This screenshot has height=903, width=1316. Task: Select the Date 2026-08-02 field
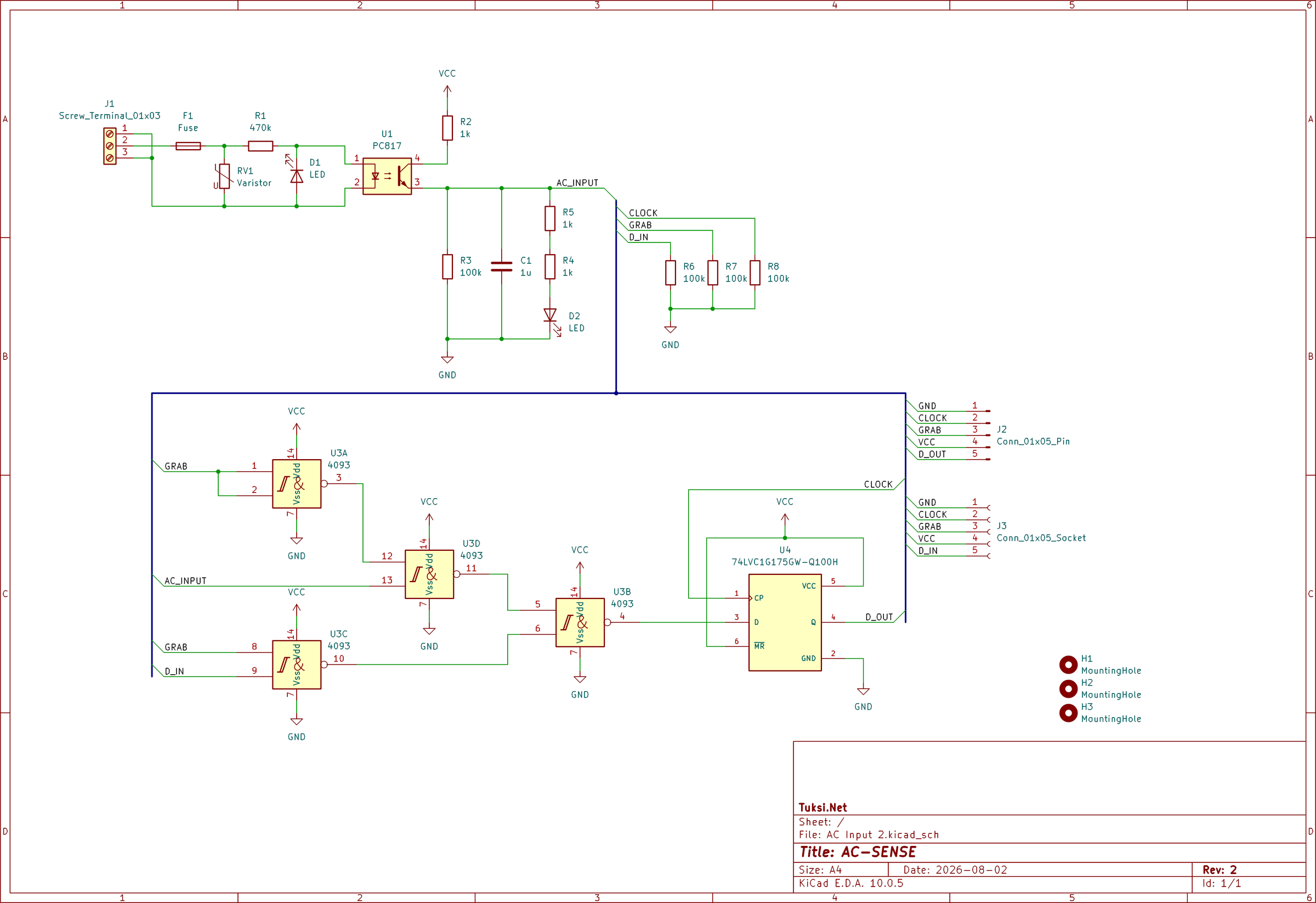pyautogui.click(x=955, y=870)
